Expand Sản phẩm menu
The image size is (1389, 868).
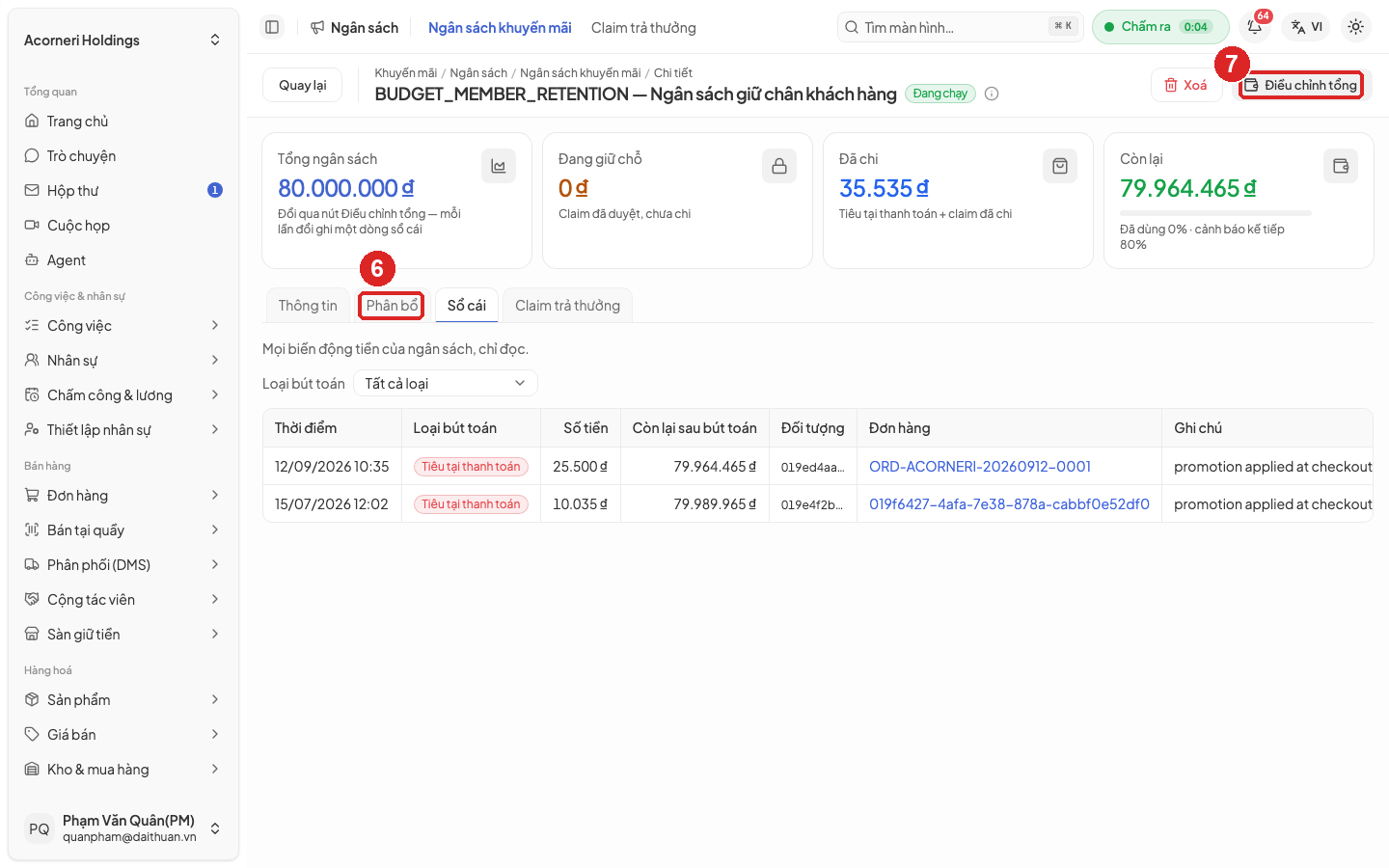click(x=123, y=700)
